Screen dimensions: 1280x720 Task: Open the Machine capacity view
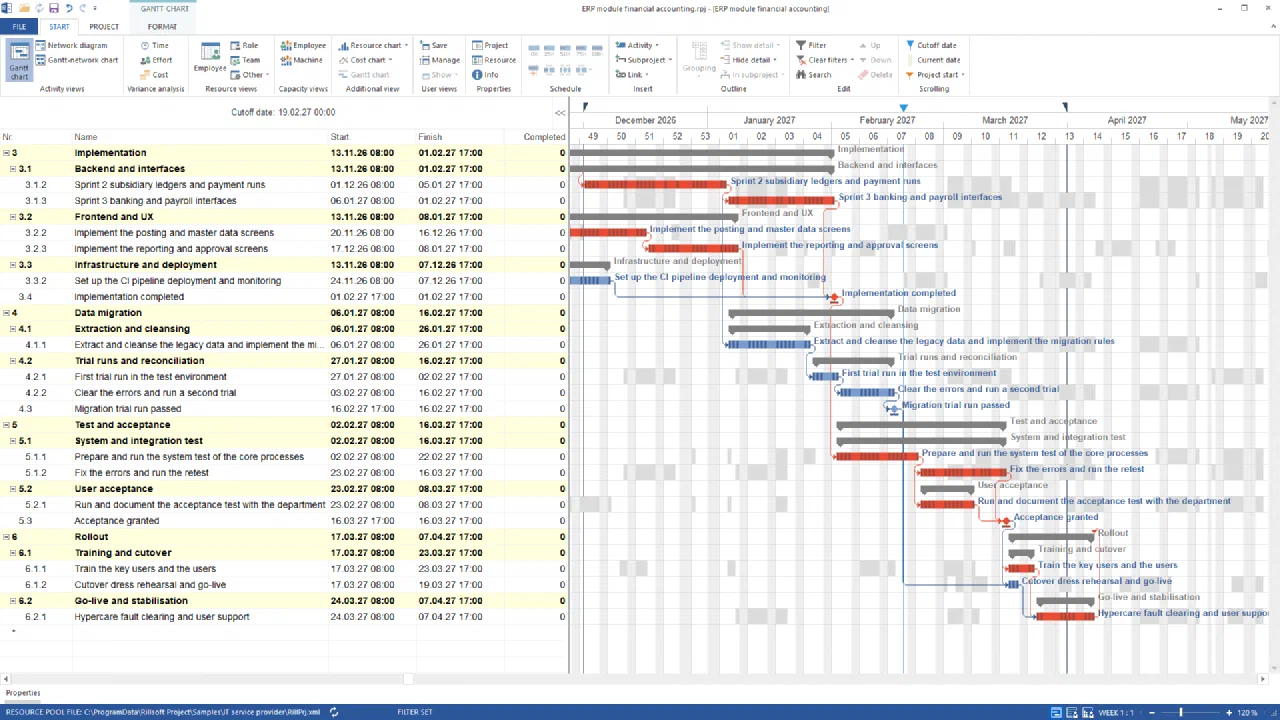(x=301, y=60)
